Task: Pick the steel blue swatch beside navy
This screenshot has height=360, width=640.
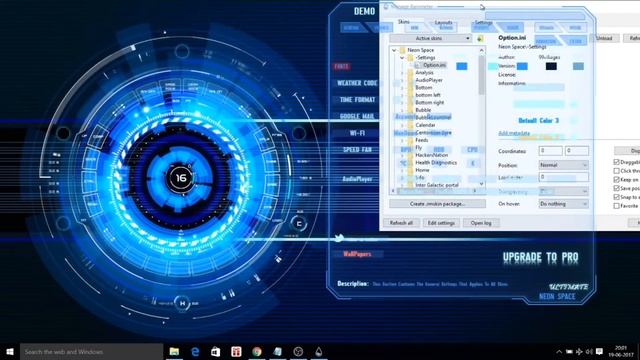Action: coord(578,66)
